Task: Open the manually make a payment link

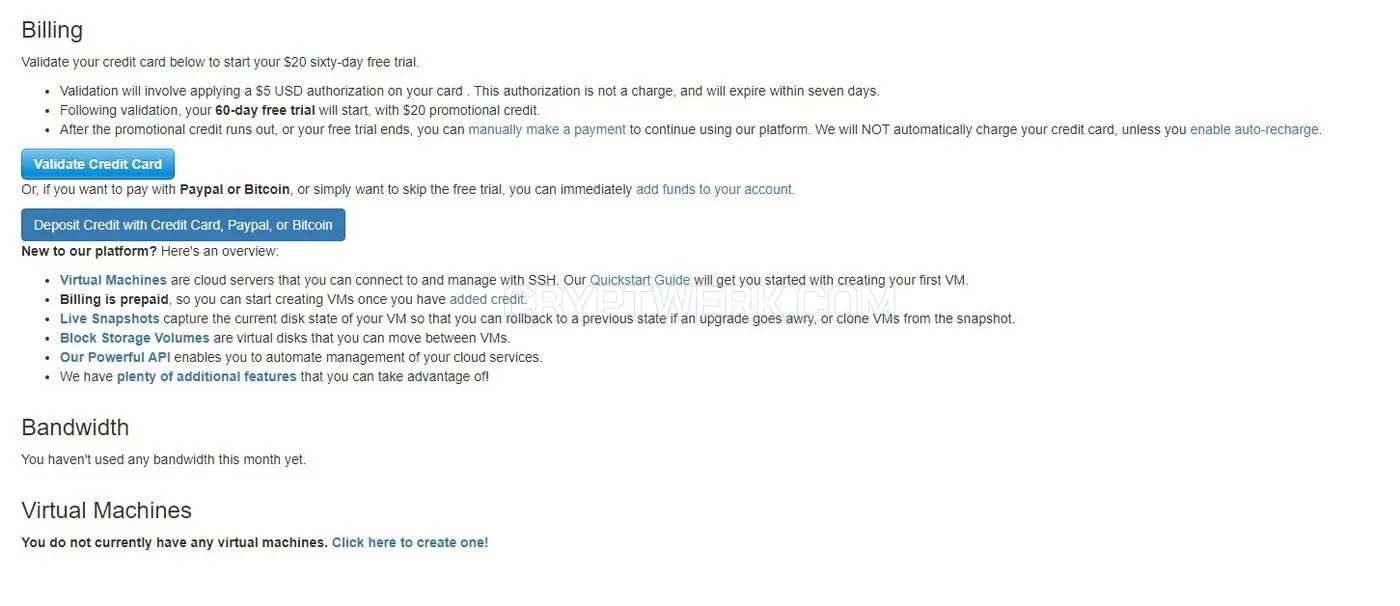Action: [547, 129]
